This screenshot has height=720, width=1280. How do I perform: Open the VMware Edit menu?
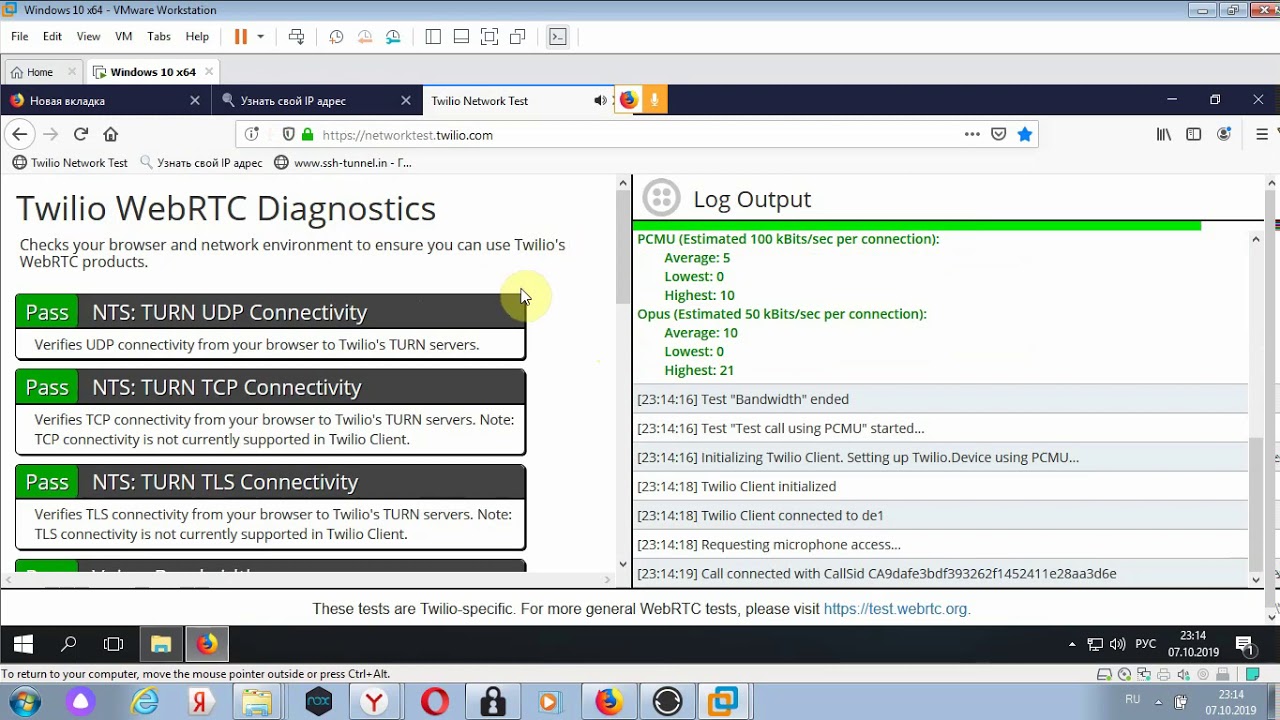click(x=52, y=36)
